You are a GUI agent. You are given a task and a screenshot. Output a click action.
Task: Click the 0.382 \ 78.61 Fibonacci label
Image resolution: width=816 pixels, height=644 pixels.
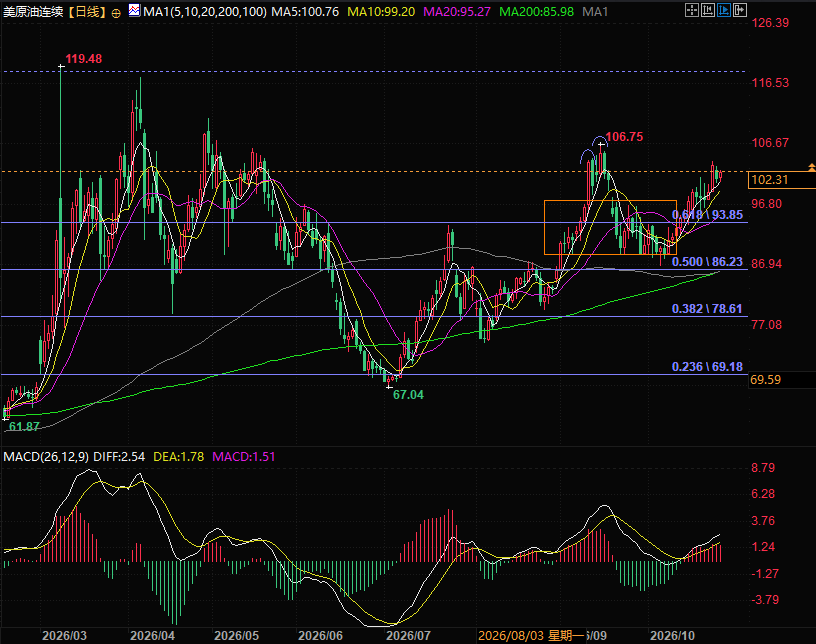click(x=707, y=309)
